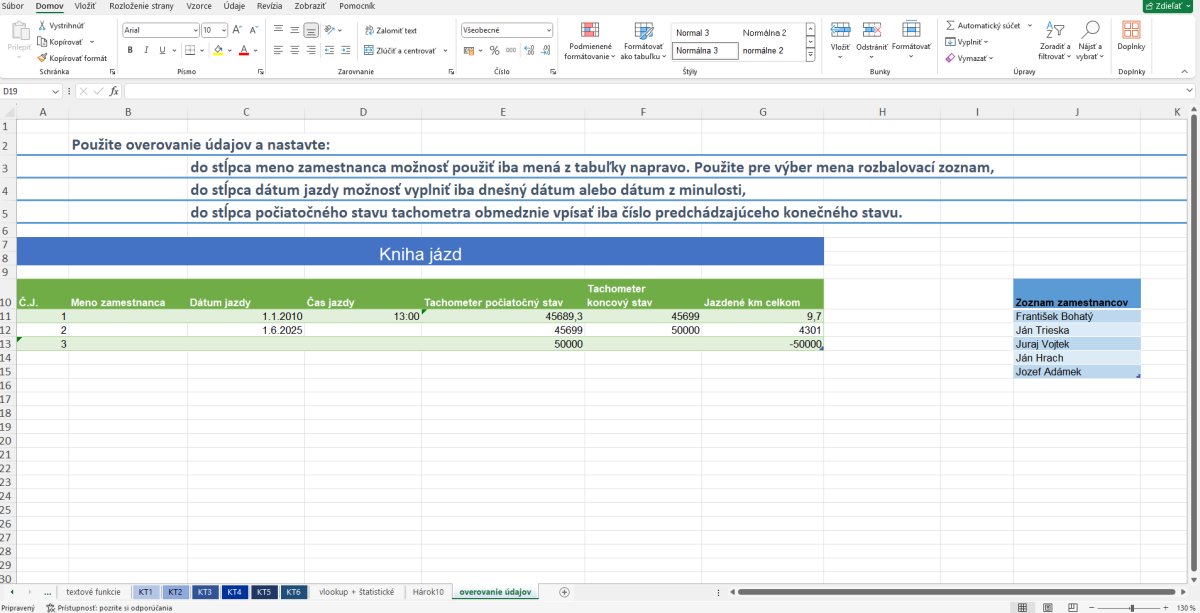This screenshot has width=1200, height=613.
Task: Select the Kopírovať formát paintbrush
Action: (x=43, y=58)
